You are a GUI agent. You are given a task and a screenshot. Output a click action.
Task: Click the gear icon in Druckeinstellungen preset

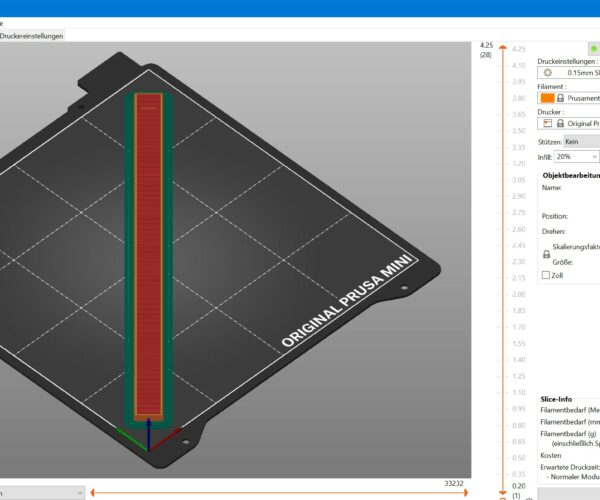[x=548, y=72]
